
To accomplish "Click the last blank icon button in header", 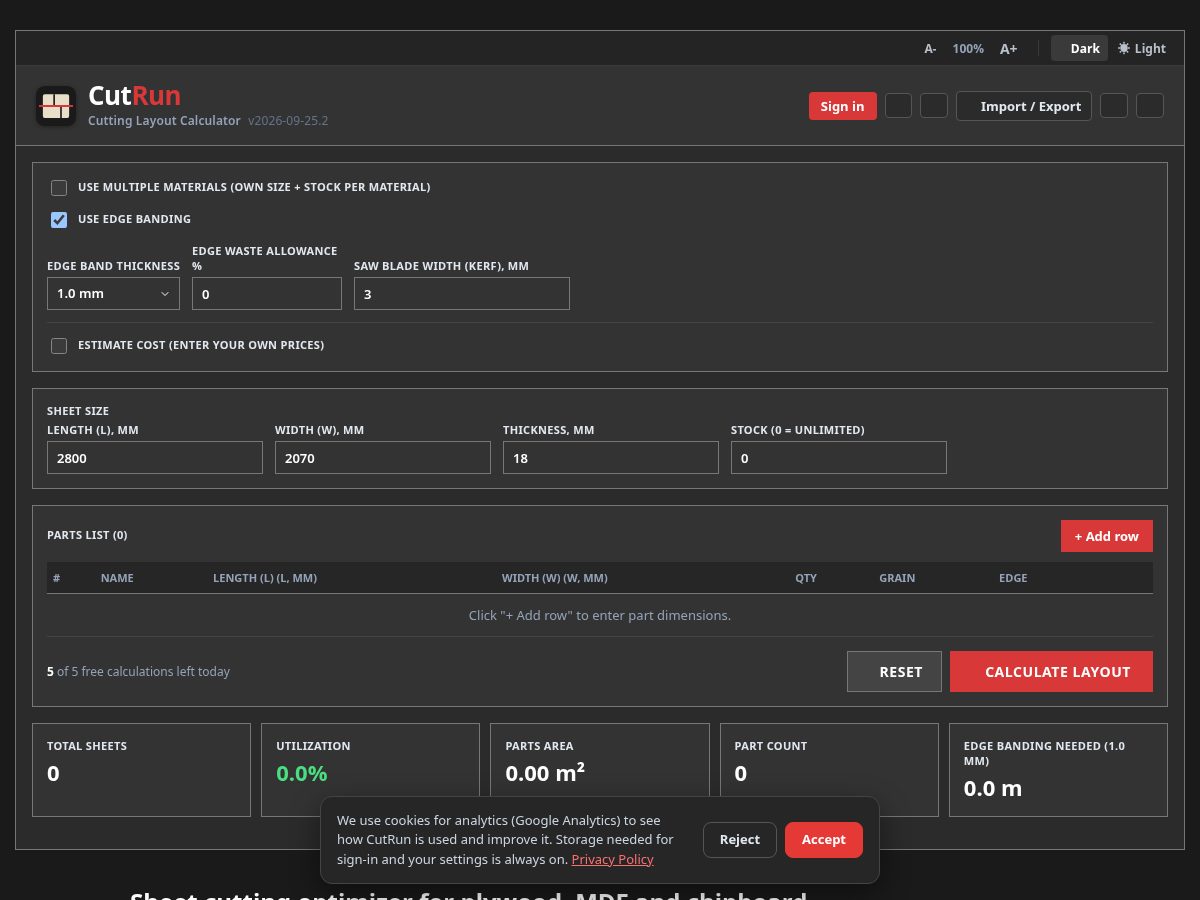I will 1150,106.
